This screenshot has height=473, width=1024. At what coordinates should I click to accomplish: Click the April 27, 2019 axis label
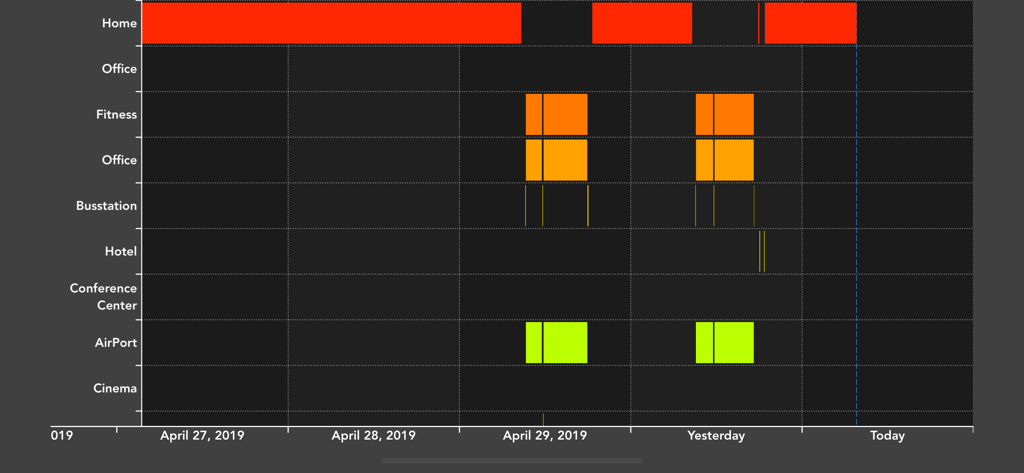point(202,436)
